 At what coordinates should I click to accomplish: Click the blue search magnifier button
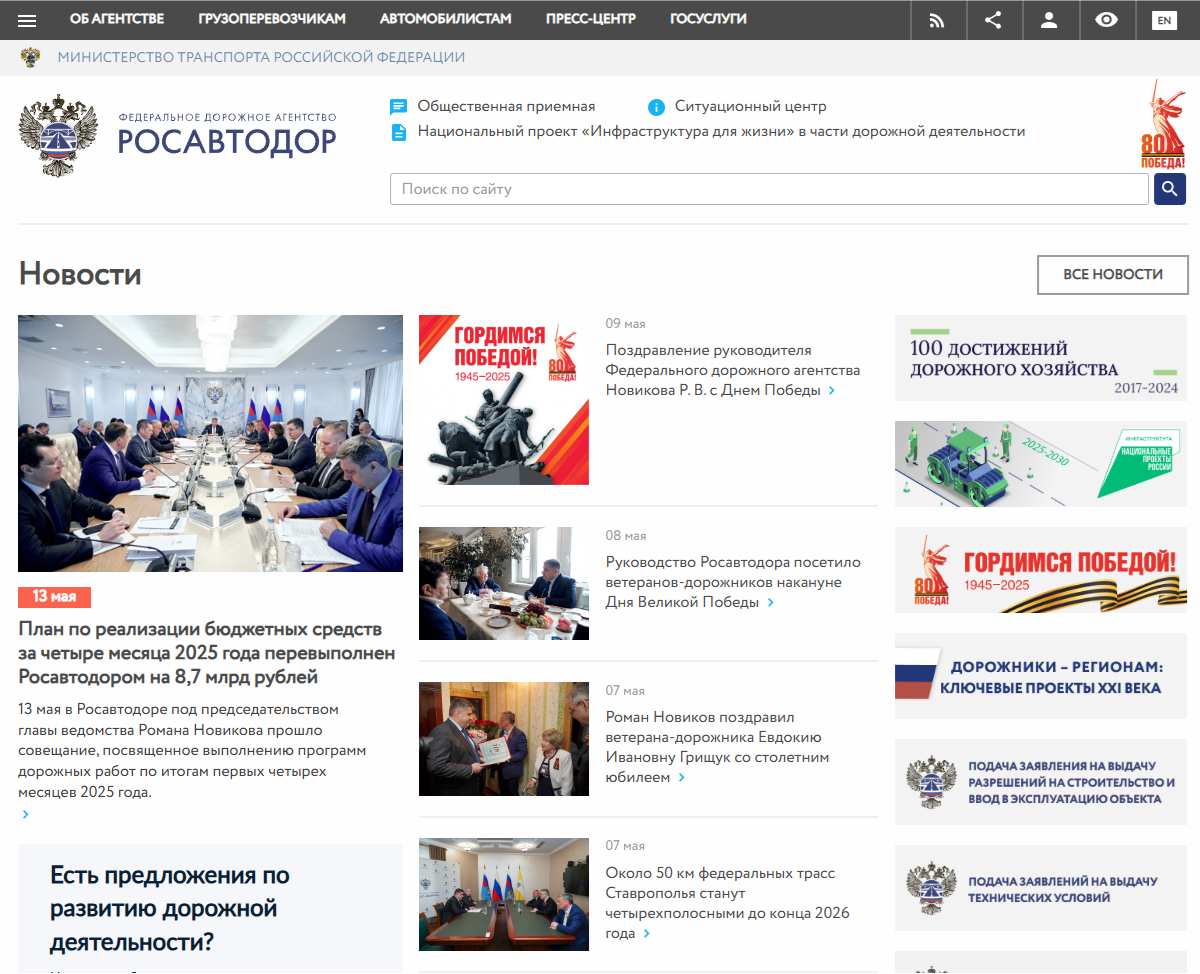point(1170,189)
